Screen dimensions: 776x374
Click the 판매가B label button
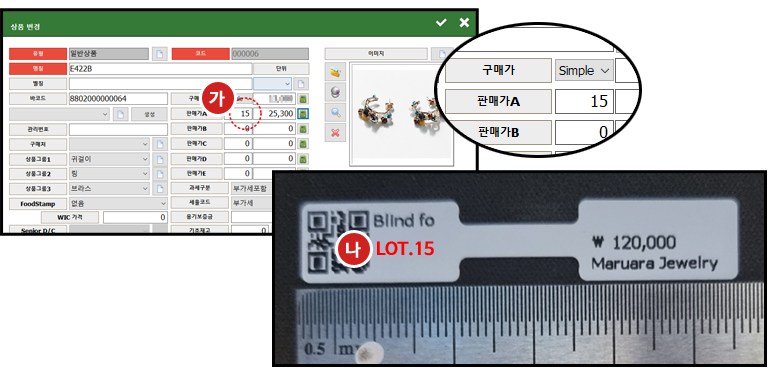196,129
